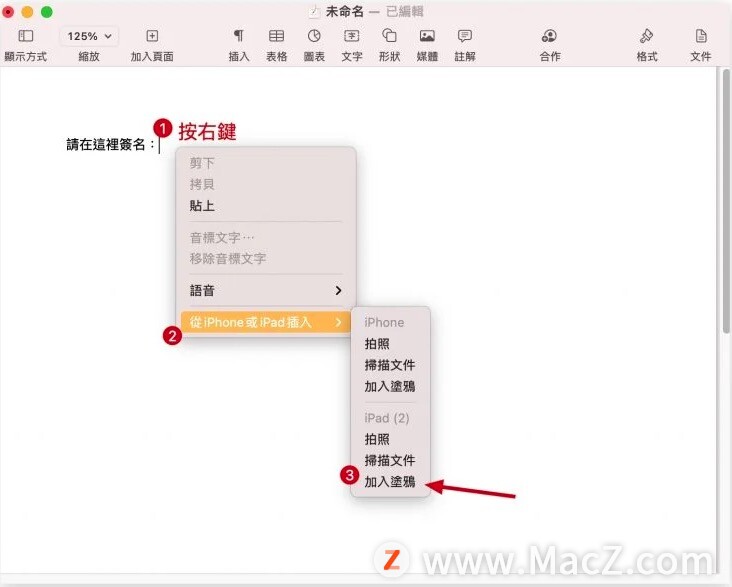Click the vertical scrollbar of the document
The width and height of the screenshot is (732, 587).
click(x=725, y=201)
